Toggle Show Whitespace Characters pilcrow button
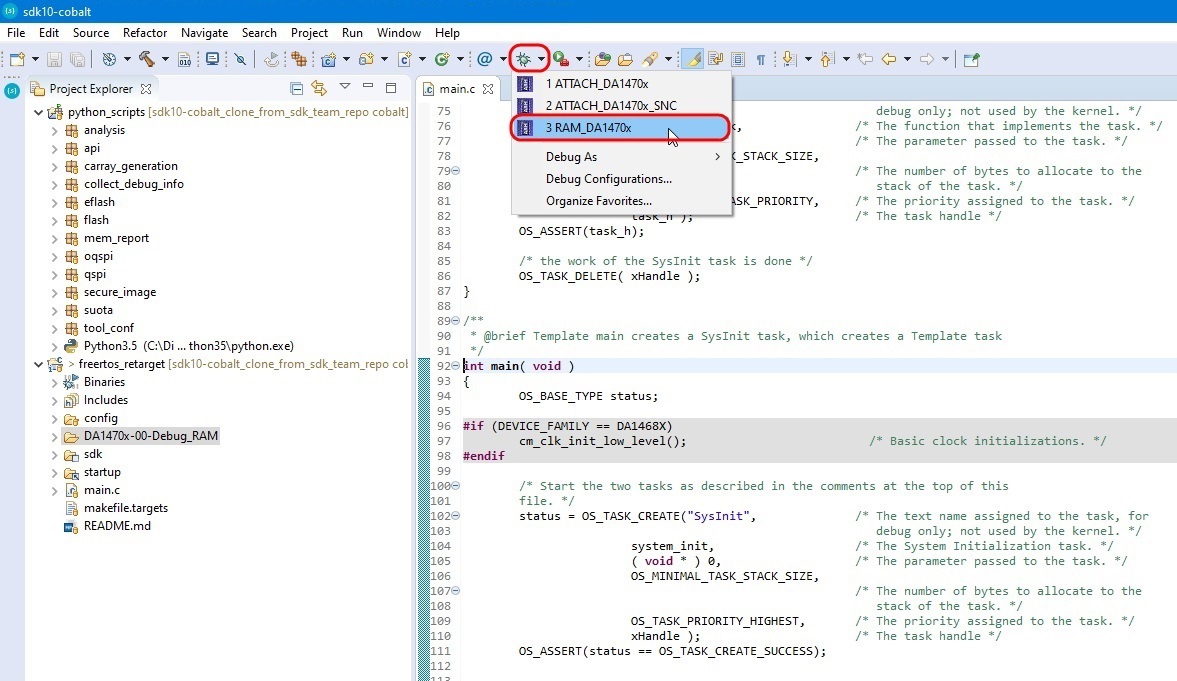Screen dimensions: 1177x681 pos(760,59)
